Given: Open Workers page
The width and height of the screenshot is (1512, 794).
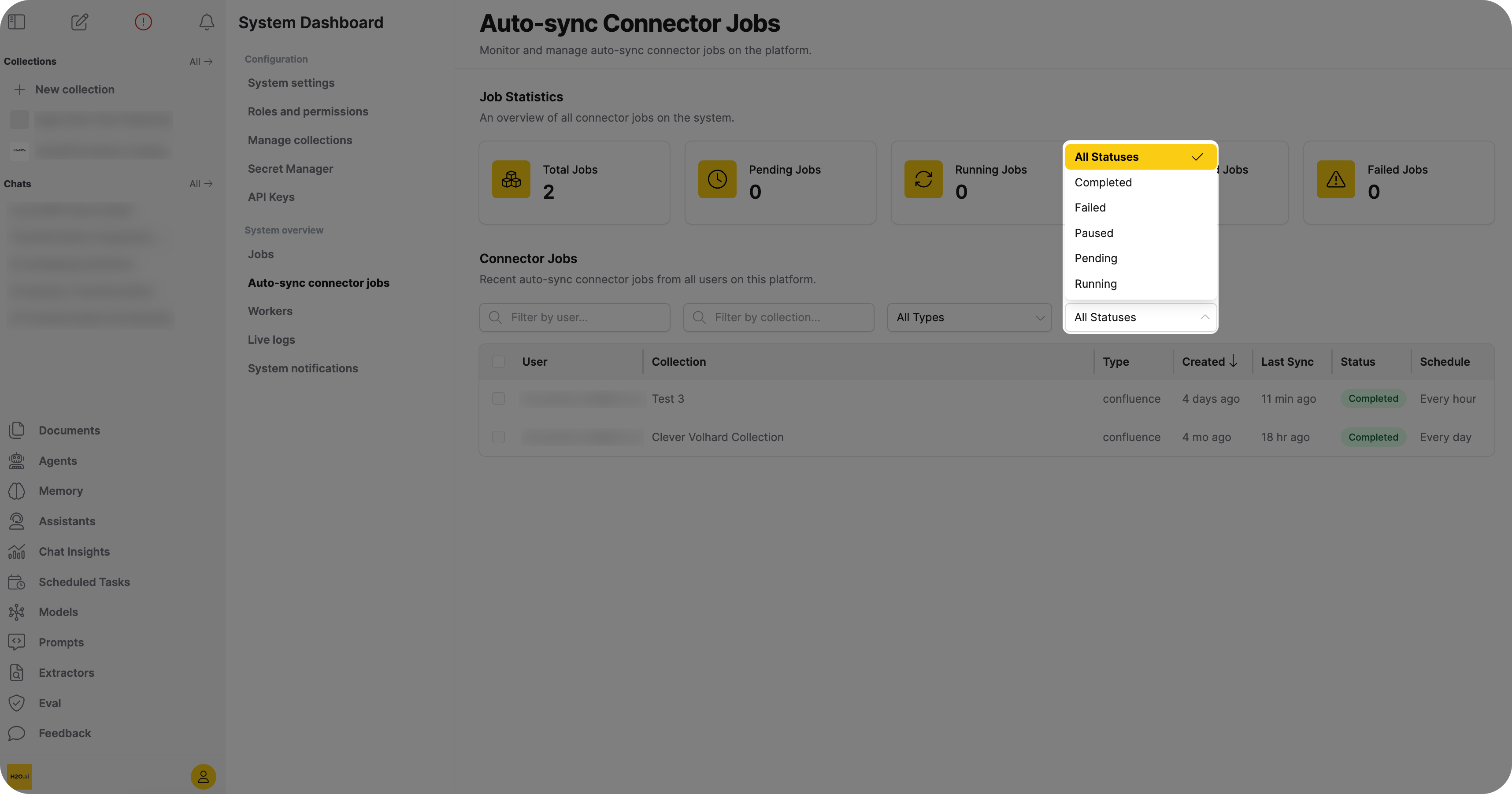Looking at the screenshot, I should tap(270, 311).
